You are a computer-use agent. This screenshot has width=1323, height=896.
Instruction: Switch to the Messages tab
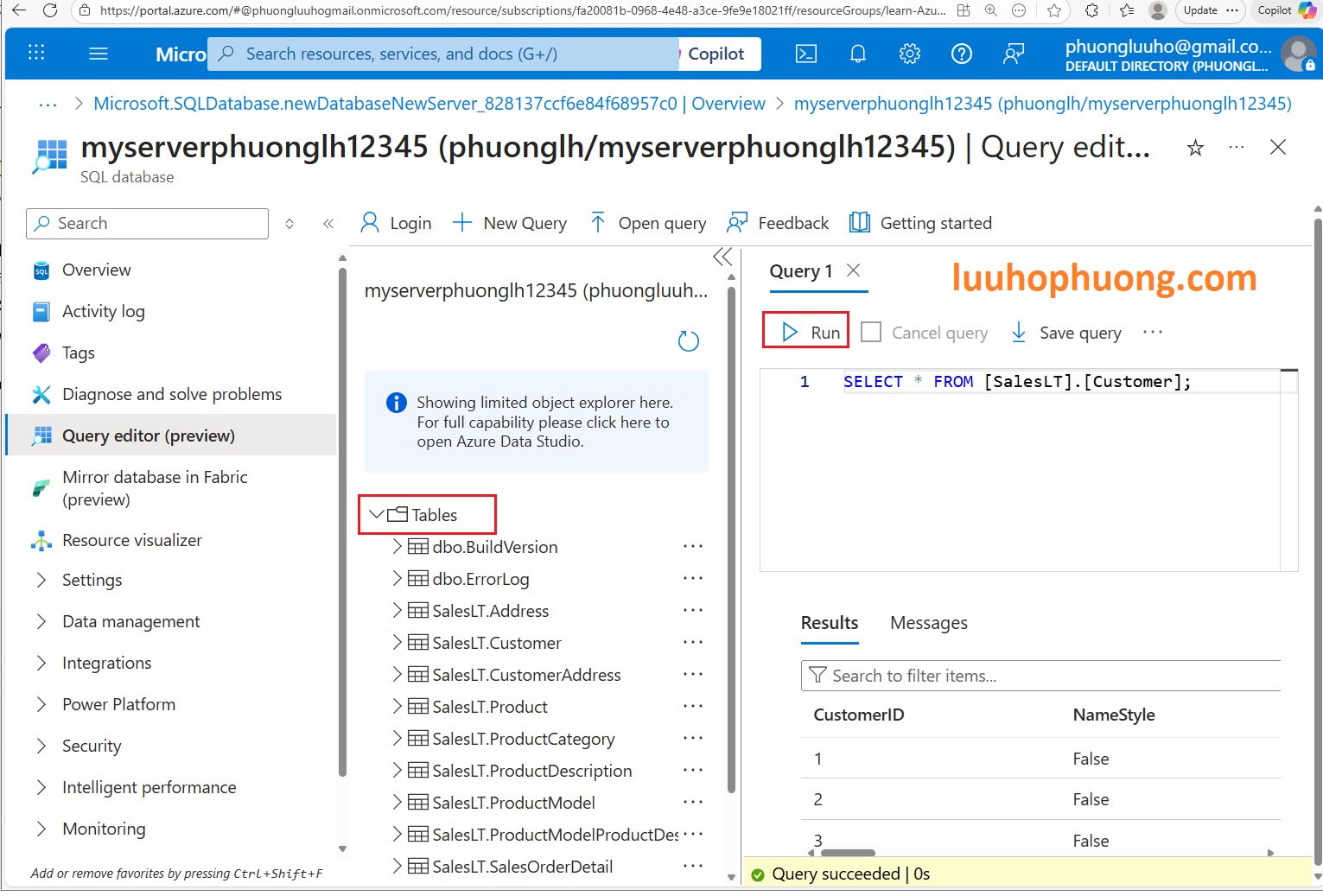click(928, 623)
